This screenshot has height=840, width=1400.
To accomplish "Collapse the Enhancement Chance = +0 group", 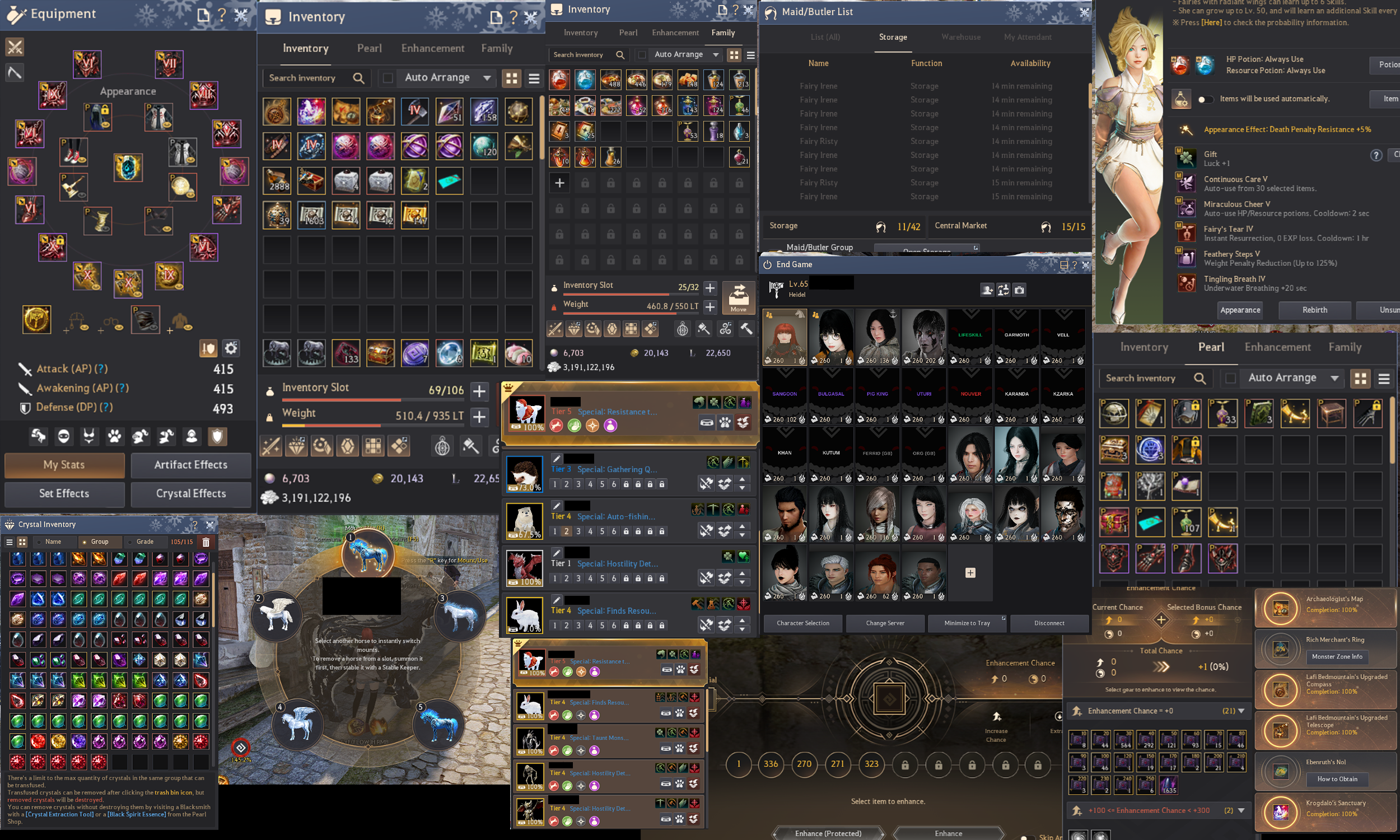I will [1242, 711].
